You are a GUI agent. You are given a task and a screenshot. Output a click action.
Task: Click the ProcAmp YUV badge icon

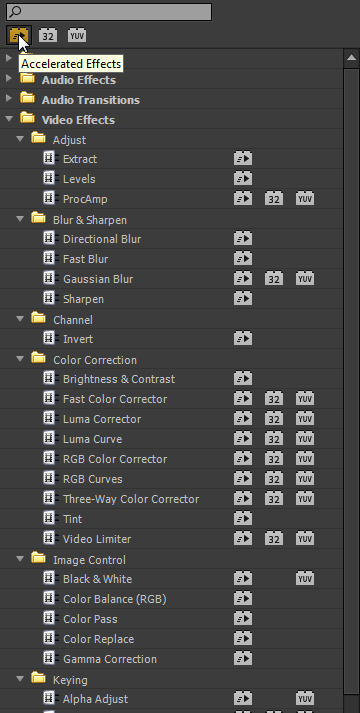click(x=305, y=198)
